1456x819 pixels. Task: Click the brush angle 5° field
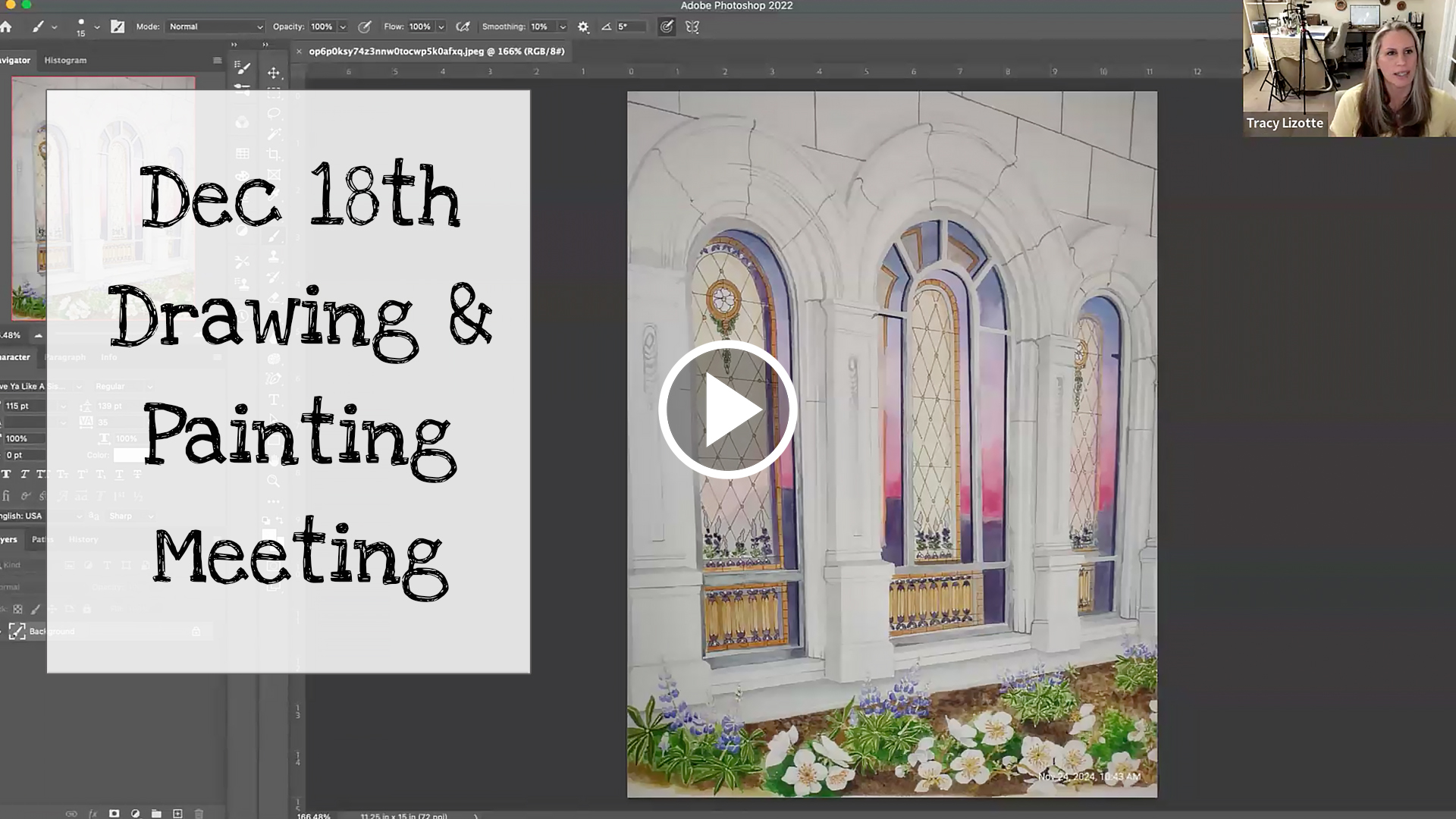(x=632, y=27)
